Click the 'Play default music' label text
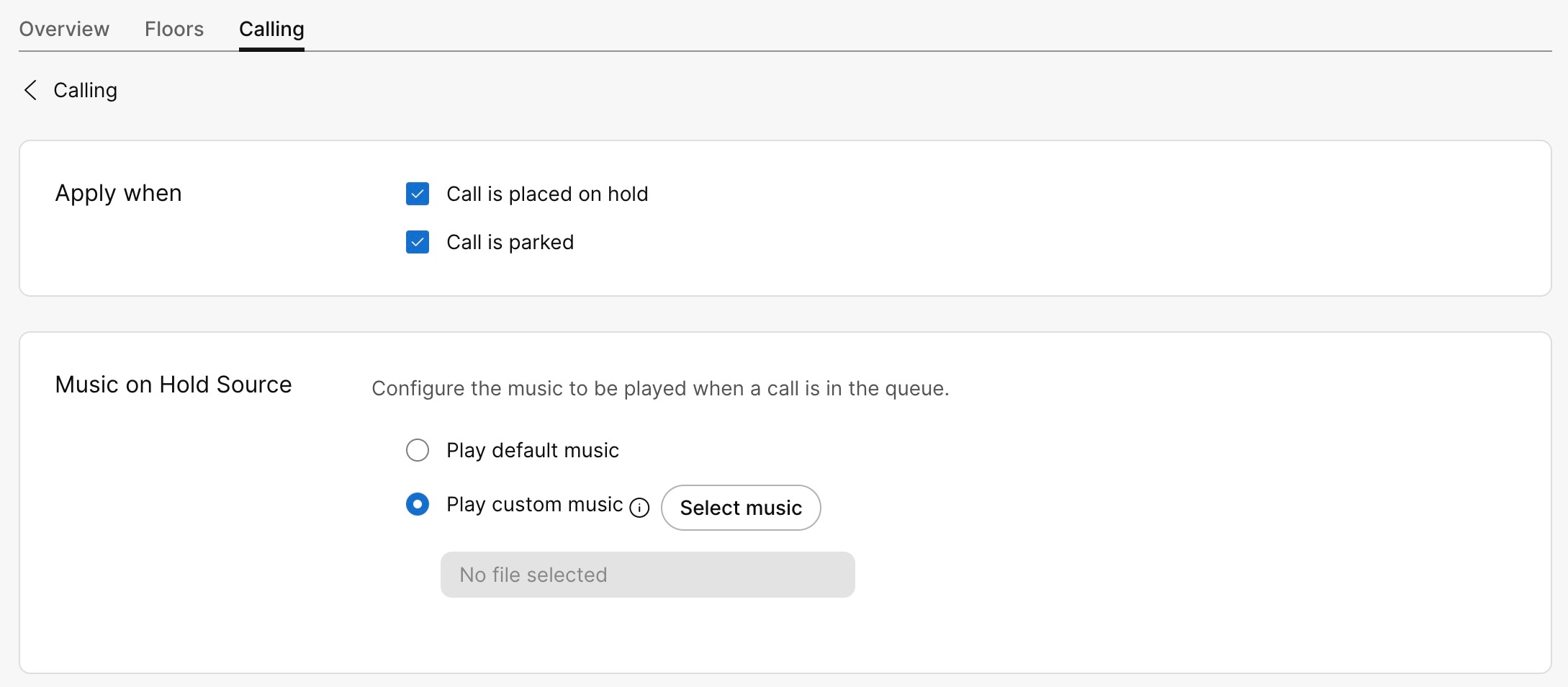Screen dimensions: 1568x687 532,450
